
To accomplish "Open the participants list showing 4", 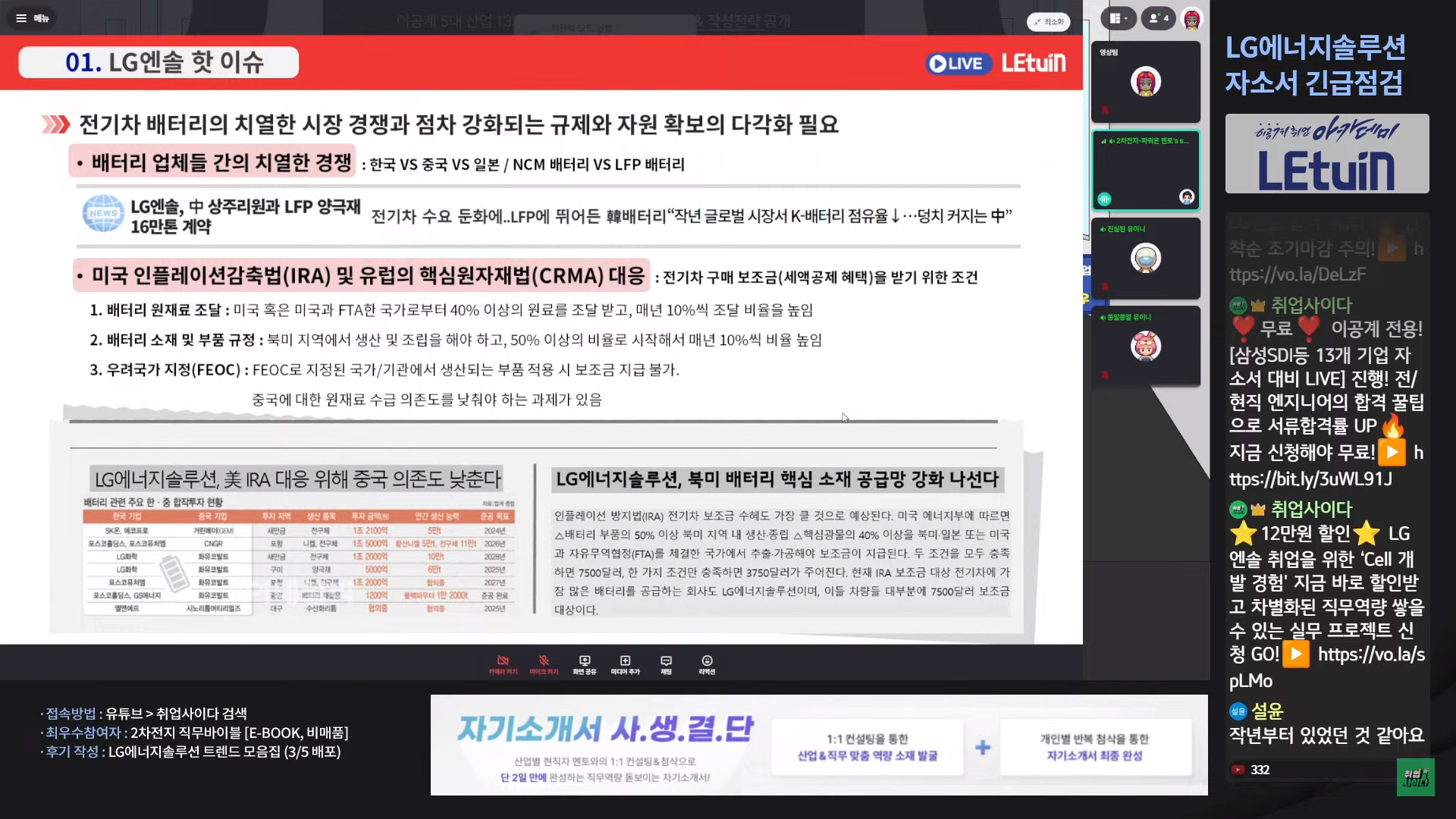I will pyautogui.click(x=1159, y=18).
